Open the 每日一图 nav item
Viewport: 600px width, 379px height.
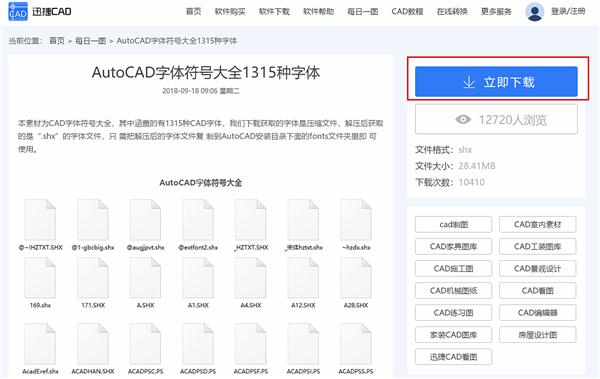click(362, 11)
